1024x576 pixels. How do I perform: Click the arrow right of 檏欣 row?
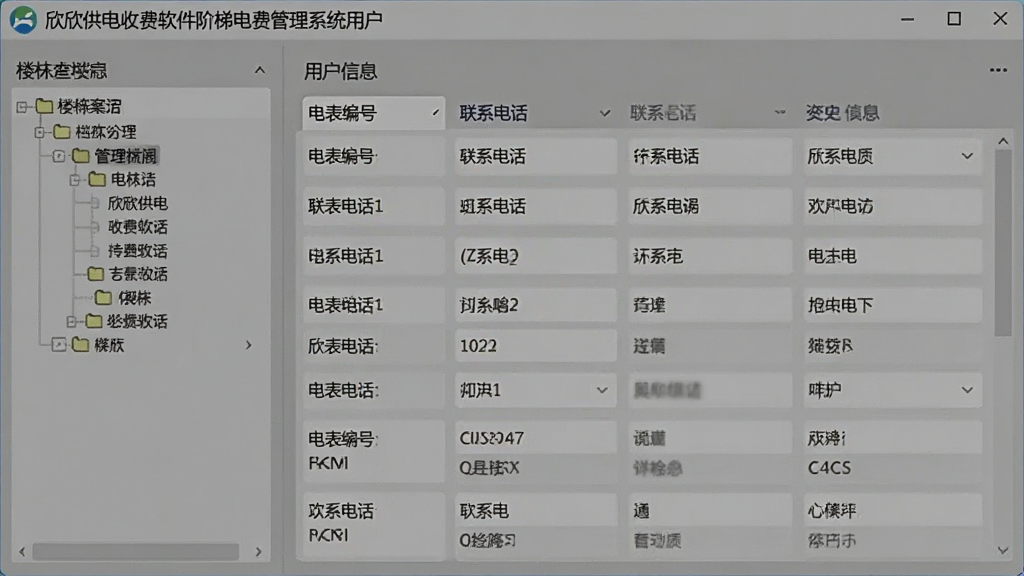[x=249, y=345]
